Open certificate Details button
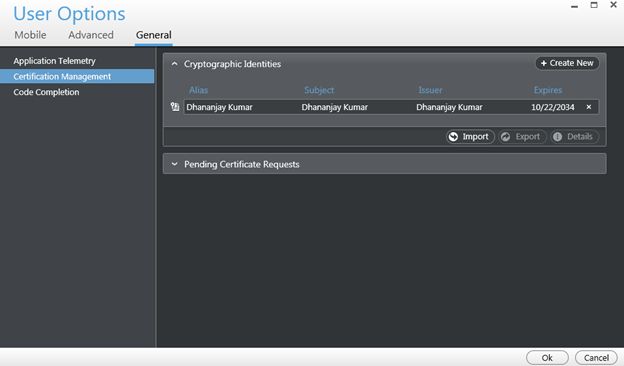The height and width of the screenshot is (366, 624). [574, 136]
